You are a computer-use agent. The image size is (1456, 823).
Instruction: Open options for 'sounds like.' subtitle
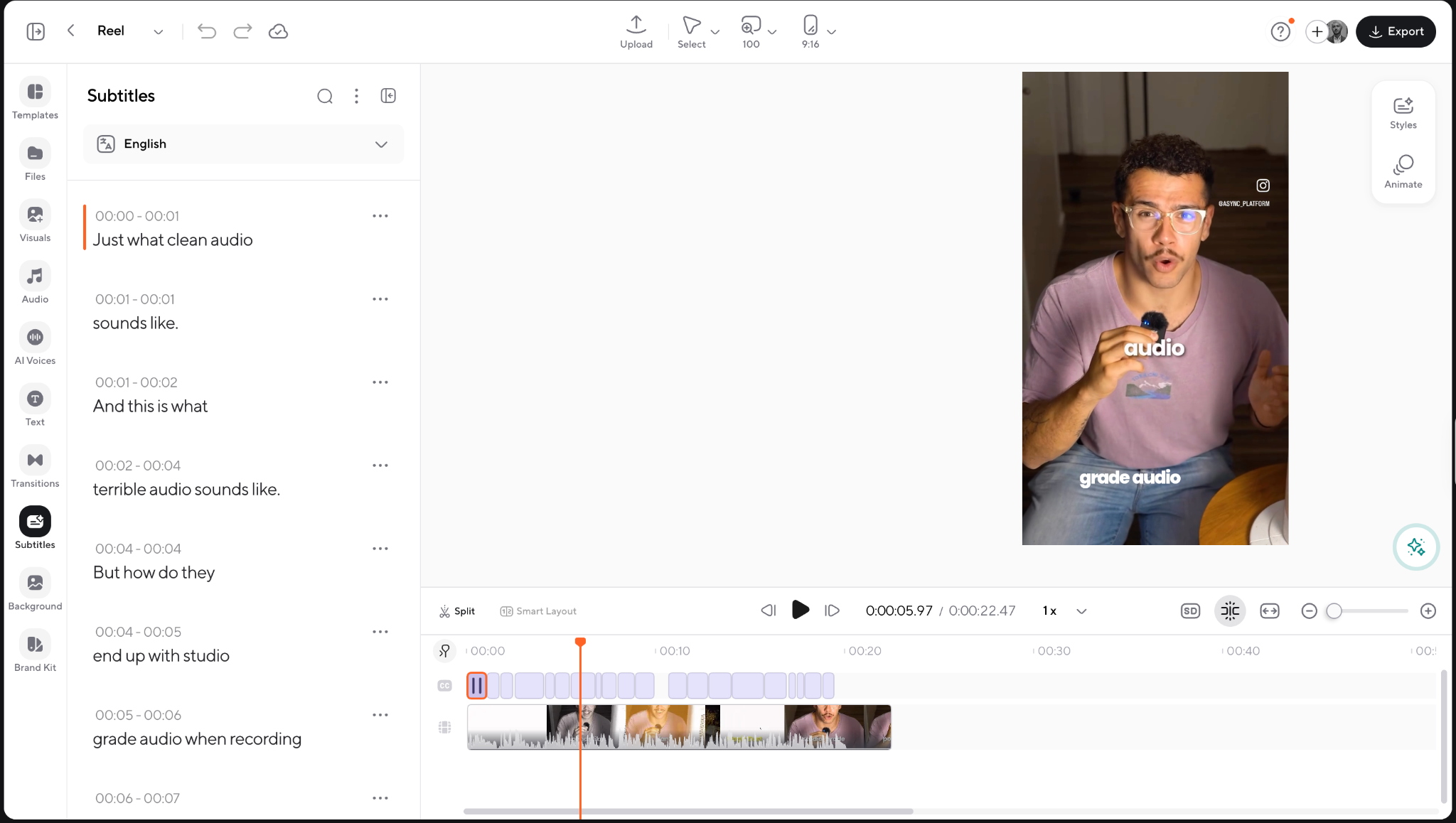point(380,299)
